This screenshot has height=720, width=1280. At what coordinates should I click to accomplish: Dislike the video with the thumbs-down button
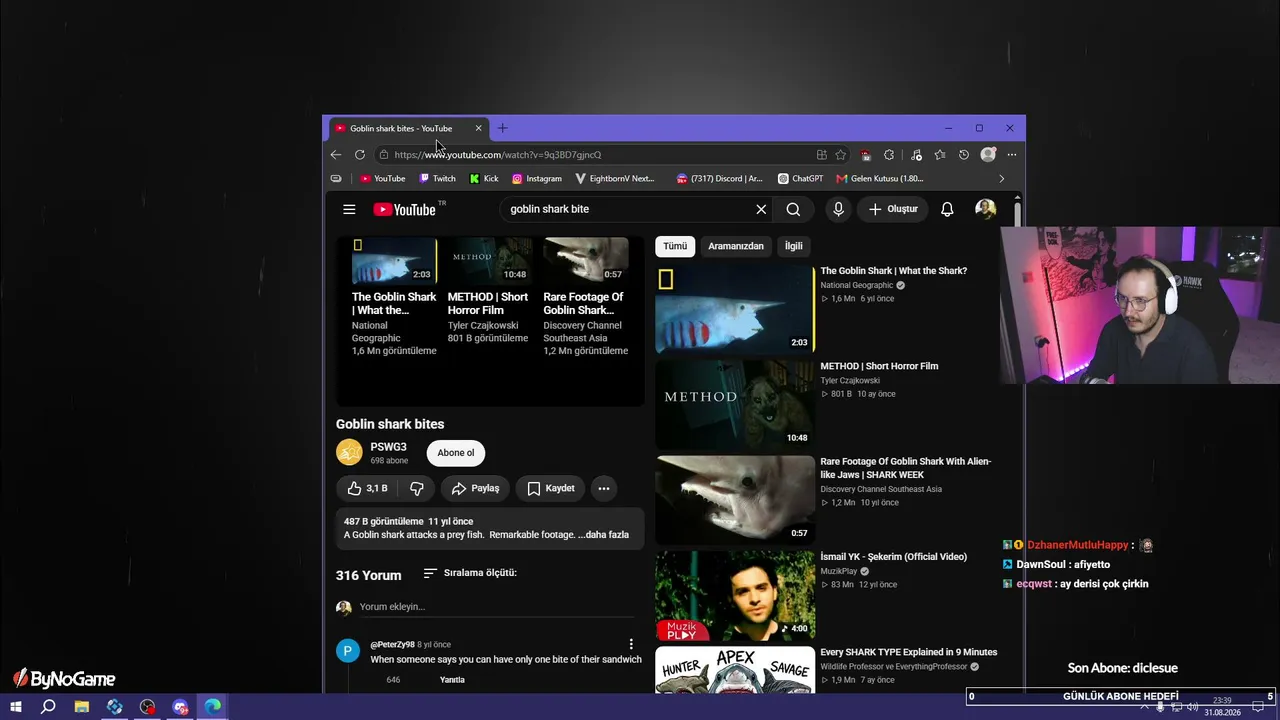(x=417, y=488)
